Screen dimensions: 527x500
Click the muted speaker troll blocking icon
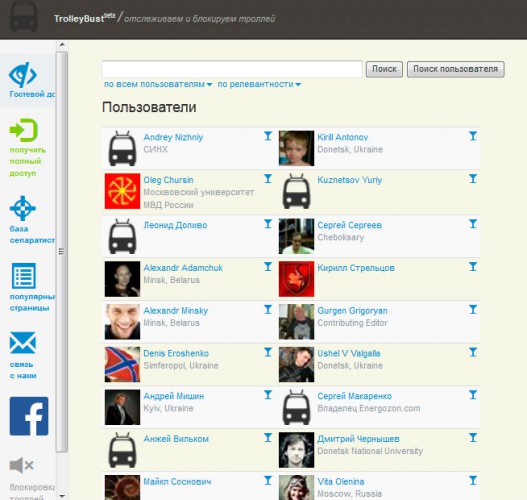pyautogui.click(x=22, y=465)
